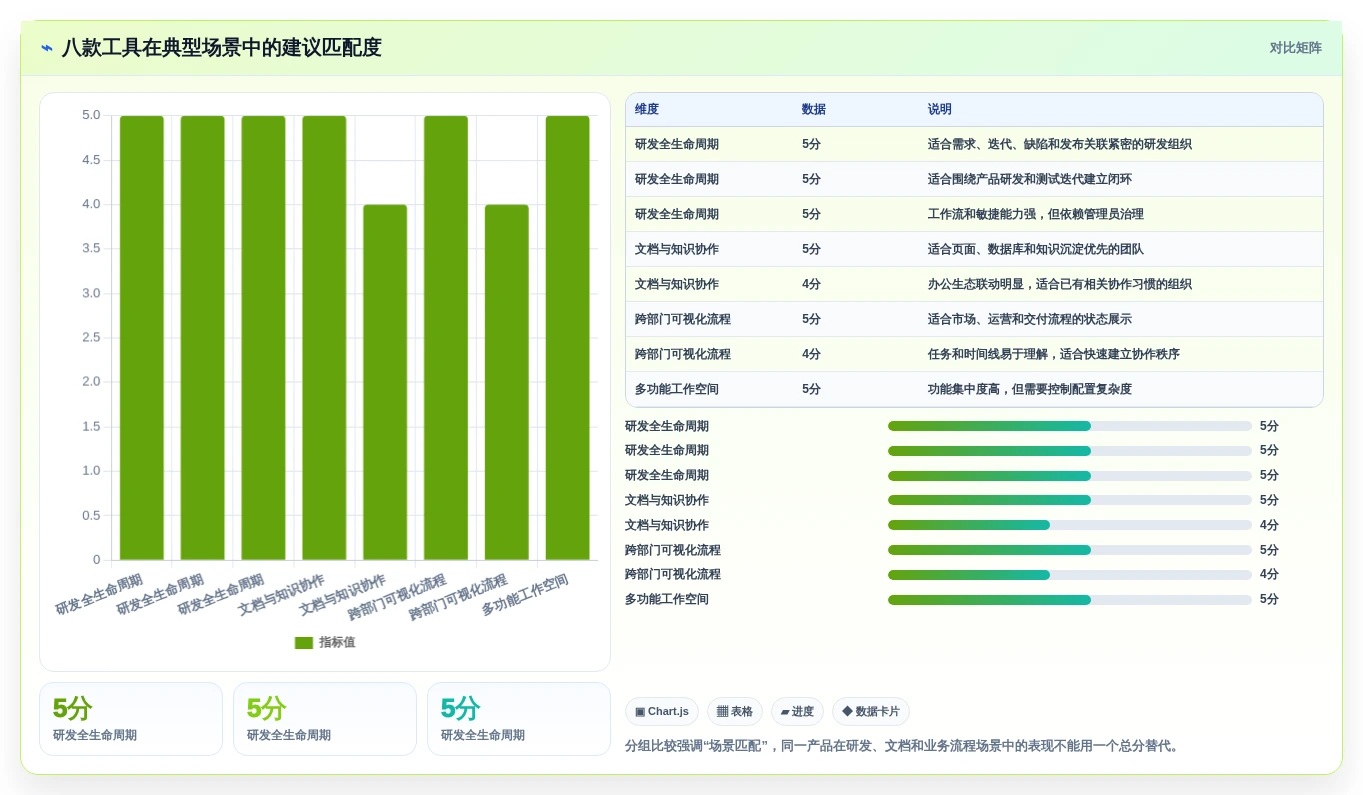Click the text 功能集中度高,但需要控制配置复杂度

tap(1030, 389)
